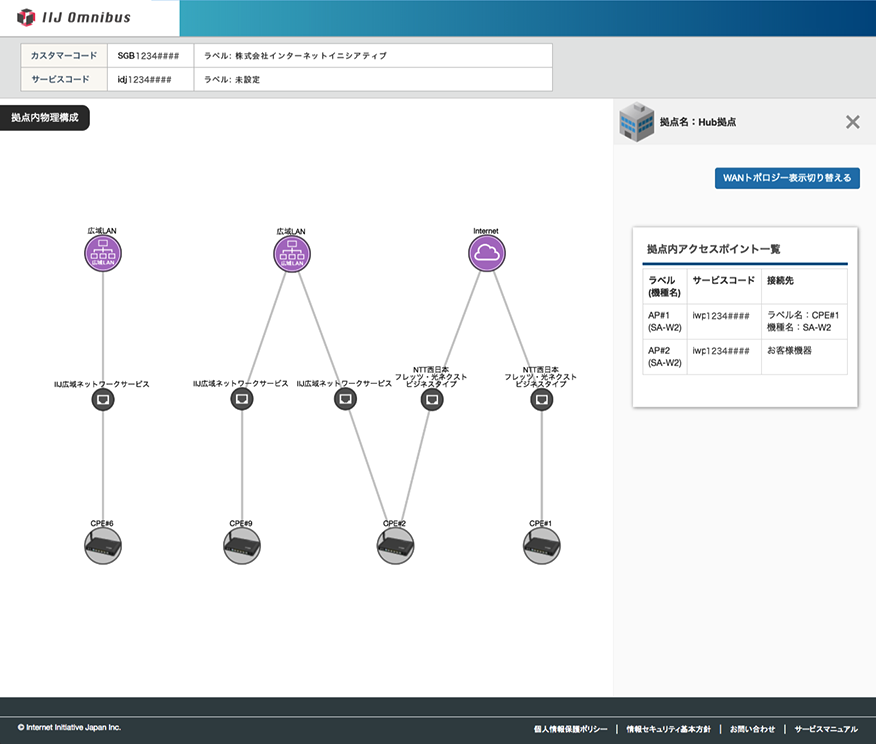
Task: Select the leftmost 広域LAN node icon
Action: pos(102,253)
